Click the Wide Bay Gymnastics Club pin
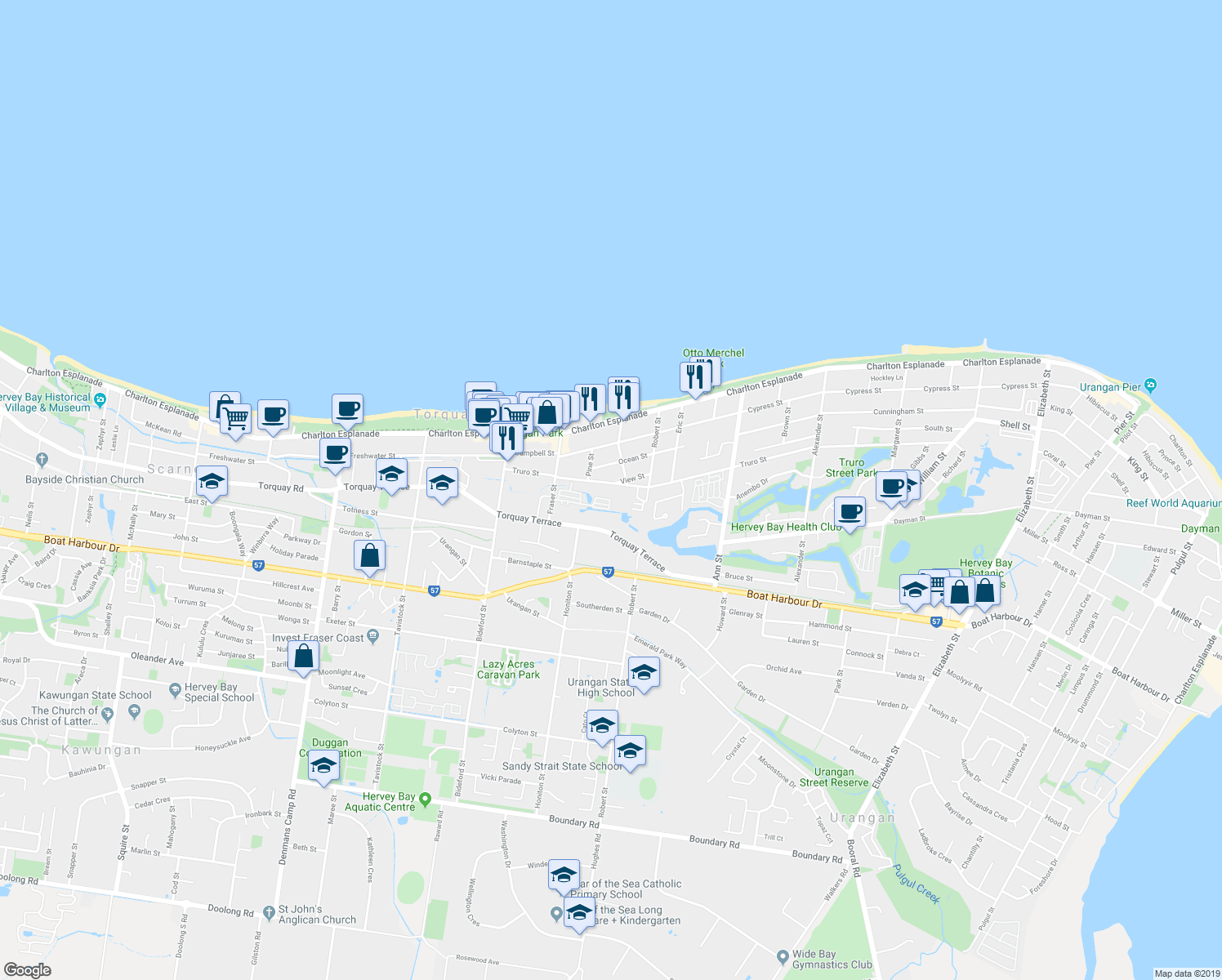The width and height of the screenshot is (1222, 980). (783, 955)
